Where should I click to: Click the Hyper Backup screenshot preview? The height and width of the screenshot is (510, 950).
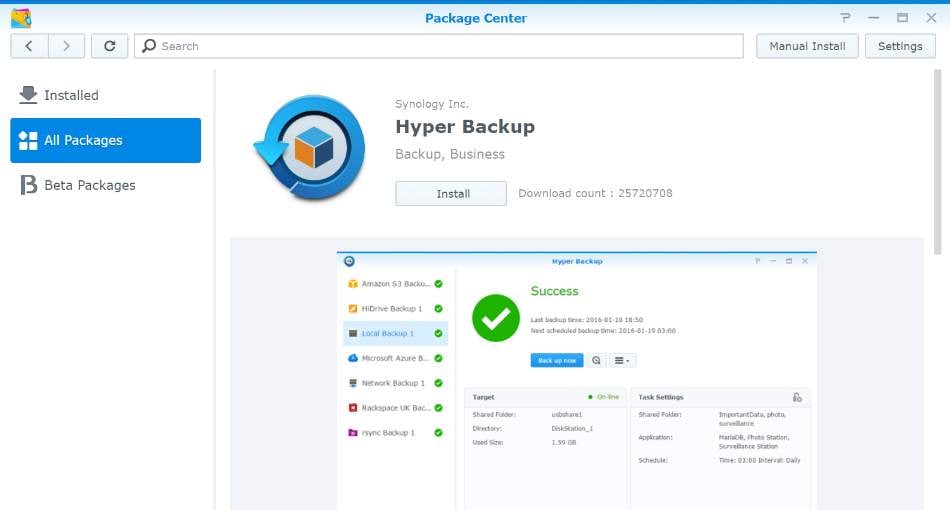tap(577, 380)
